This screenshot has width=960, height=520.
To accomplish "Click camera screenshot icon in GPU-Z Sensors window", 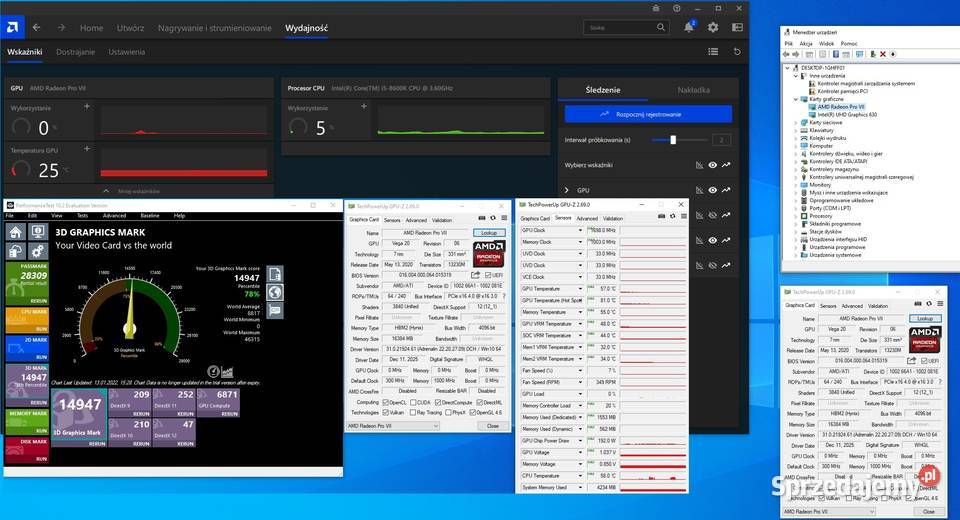I will [661, 216].
